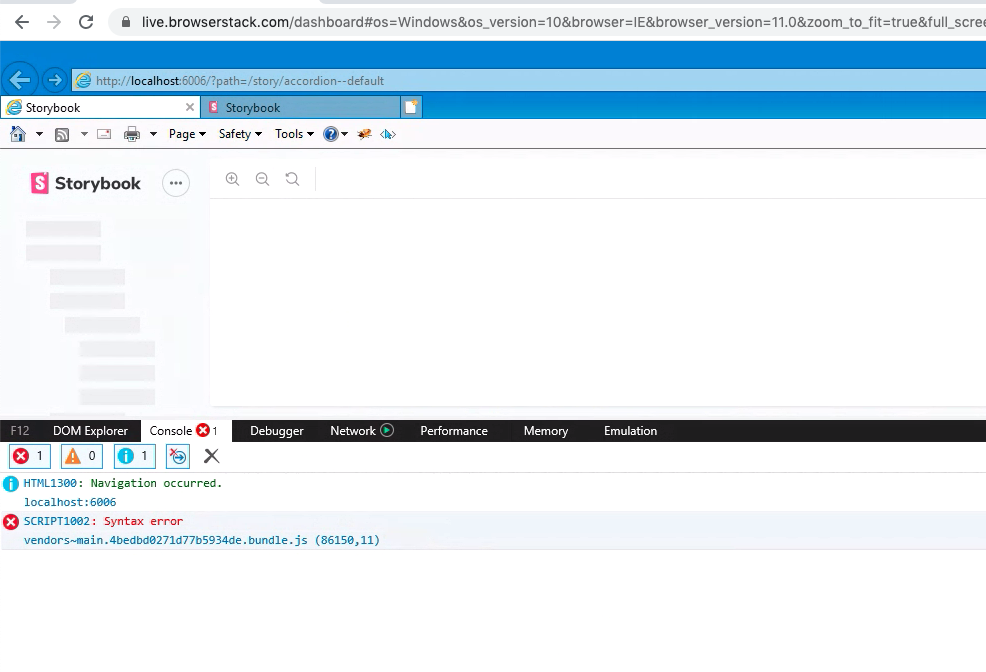The image size is (986, 672).
Task: Toggle info message filtering in the Console
Action: (x=134, y=456)
